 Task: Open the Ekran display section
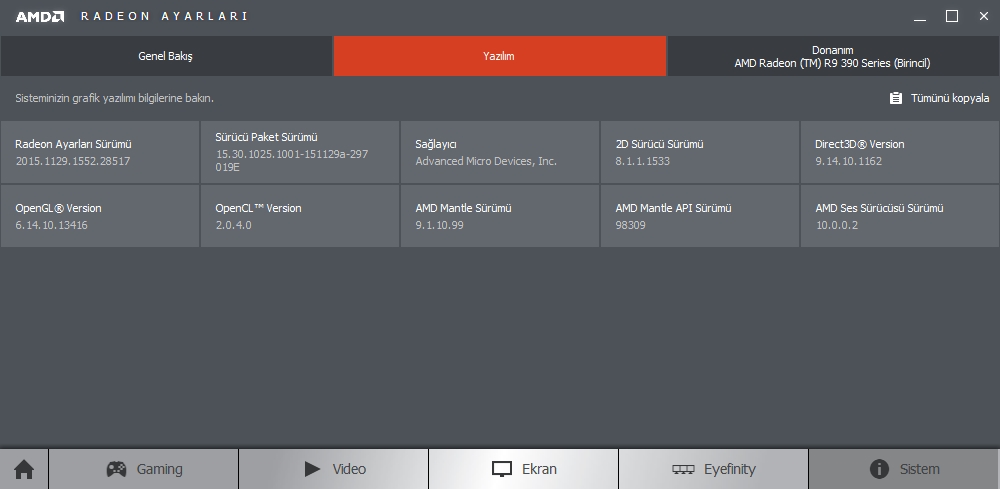[523, 469]
